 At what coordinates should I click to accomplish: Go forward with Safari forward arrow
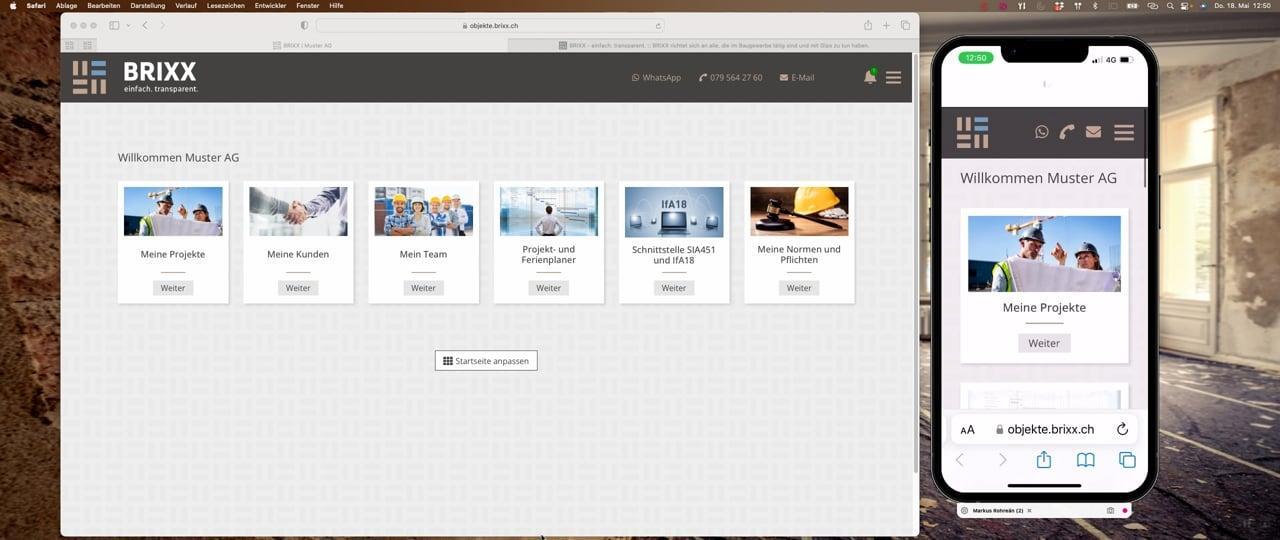point(163,25)
